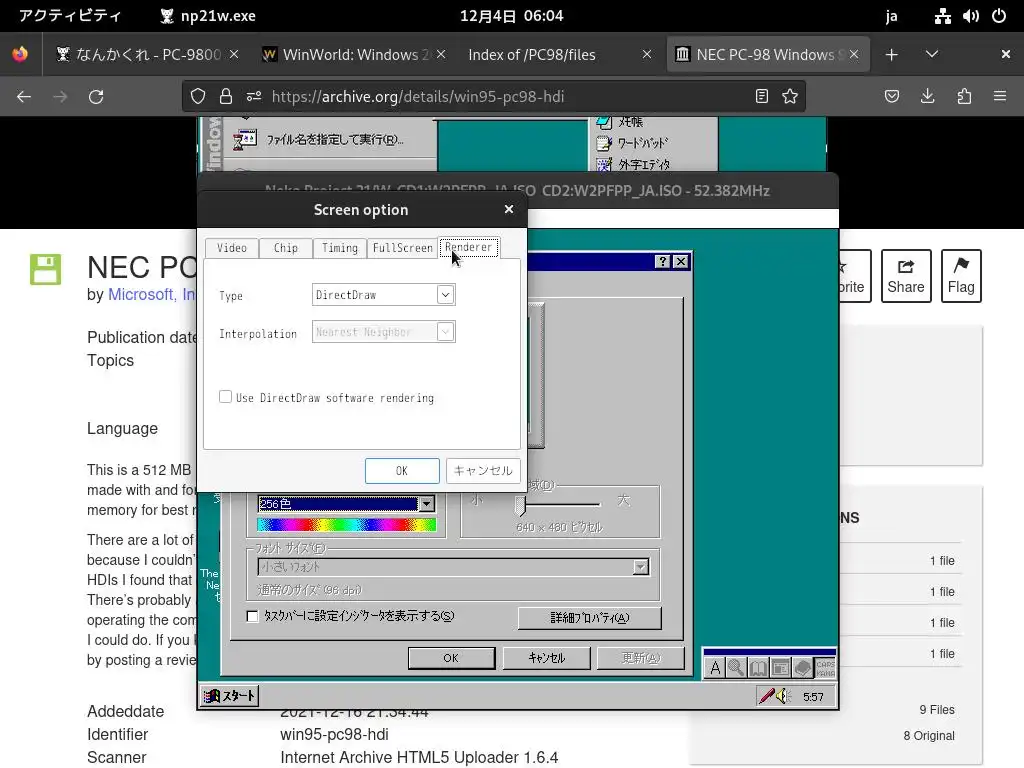
Task: Toggle reader view icon in address bar
Action: coord(761,97)
